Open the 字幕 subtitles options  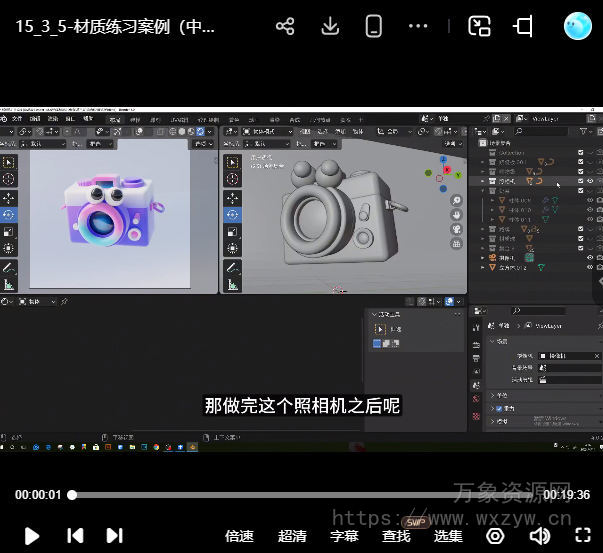344,536
